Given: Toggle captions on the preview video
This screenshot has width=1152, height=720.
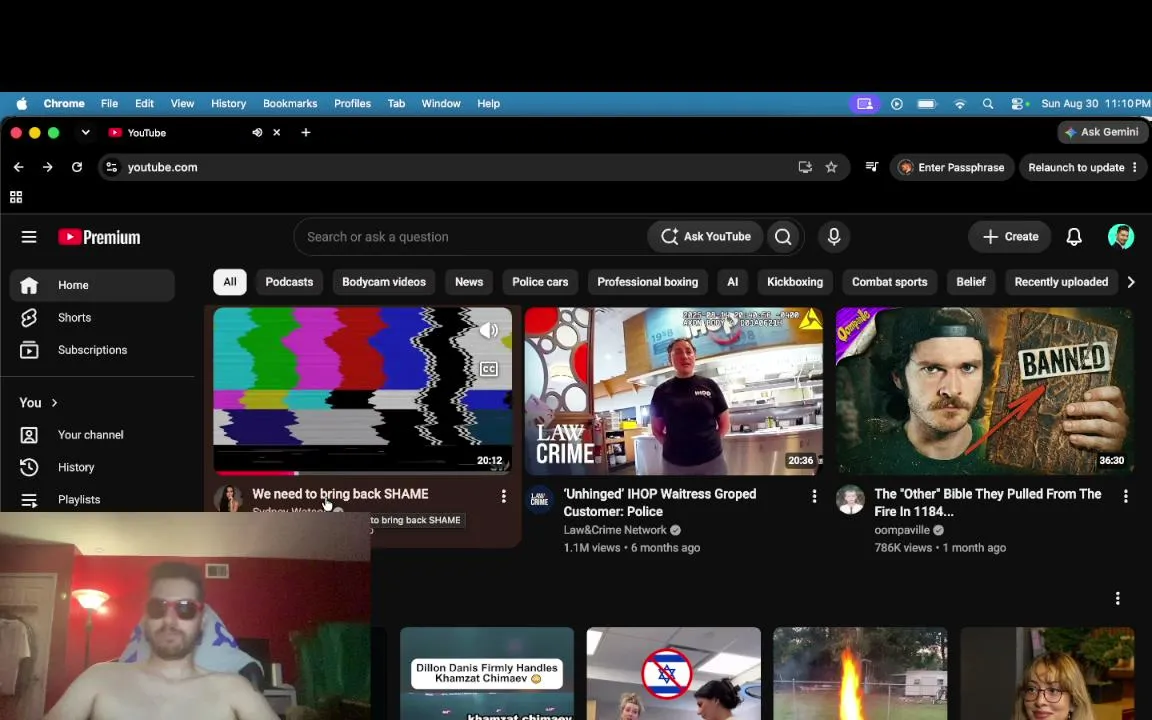Looking at the screenshot, I should (489, 368).
